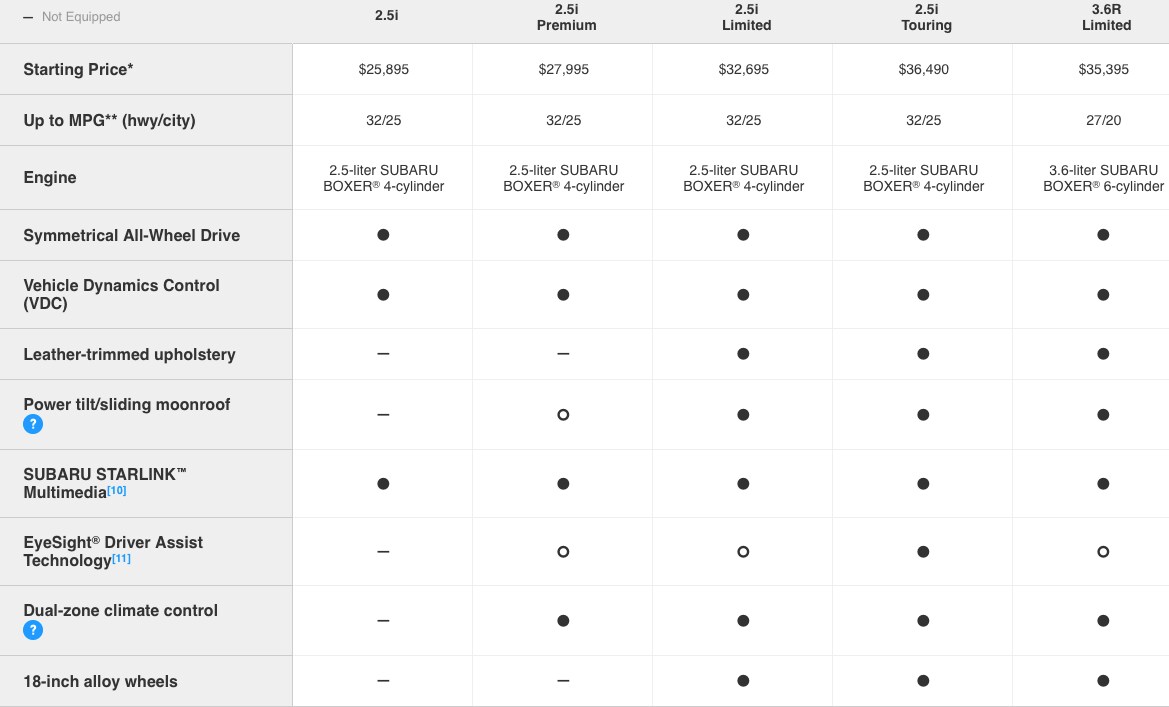Click the optional EyeSight circle under 2.5i Premium
This screenshot has height=707, width=1169.
tap(563, 551)
